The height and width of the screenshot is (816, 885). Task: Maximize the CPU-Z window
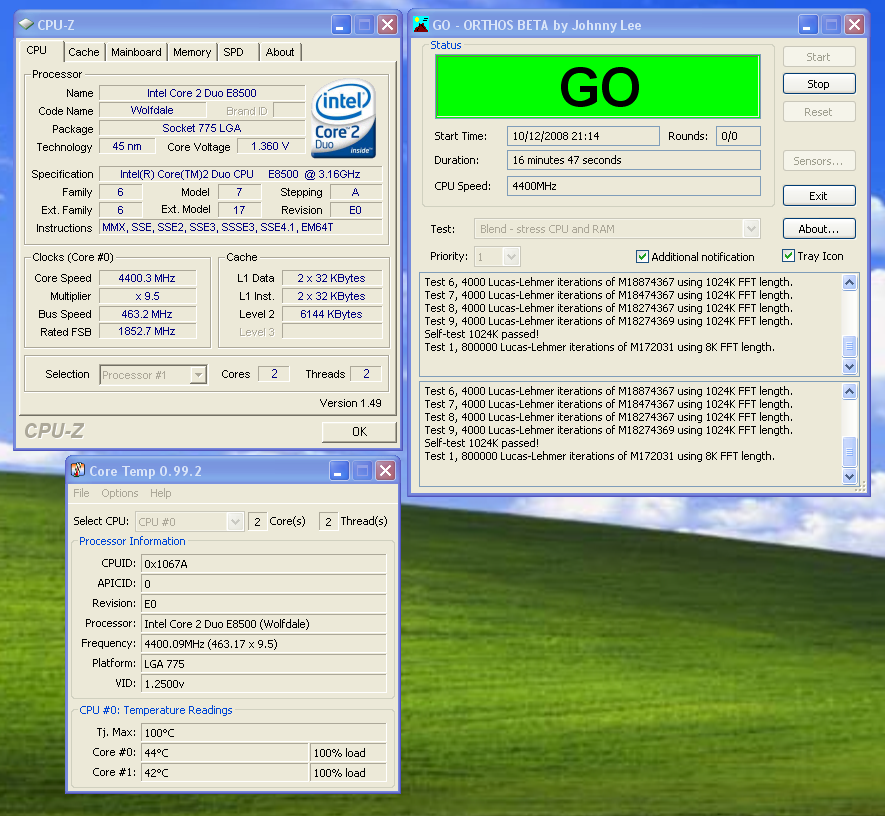[364, 25]
